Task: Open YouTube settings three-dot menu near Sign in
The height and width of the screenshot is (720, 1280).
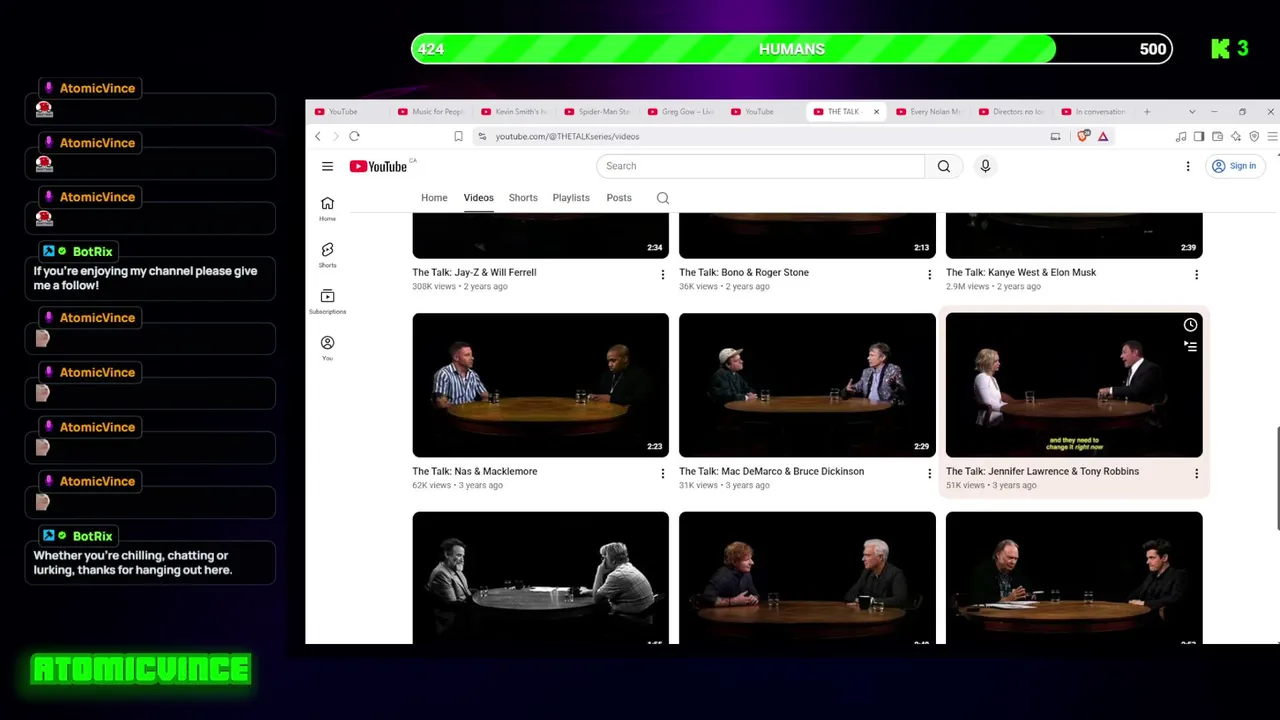Action: tap(1188, 166)
